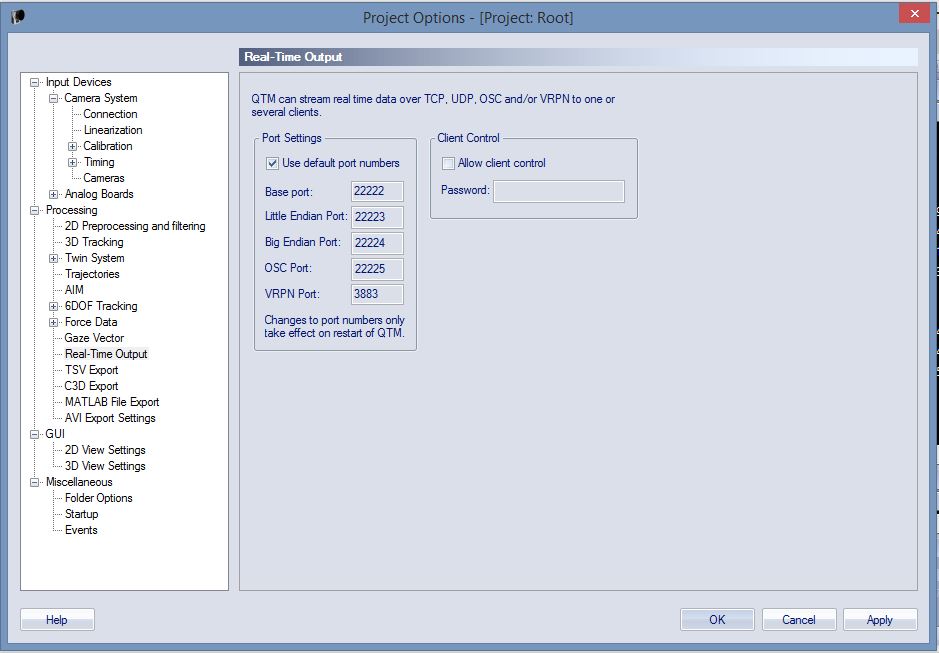The image size is (939, 653).
Task: Click the VRPN Port field
Action: pyautogui.click(x=377, y=294)
